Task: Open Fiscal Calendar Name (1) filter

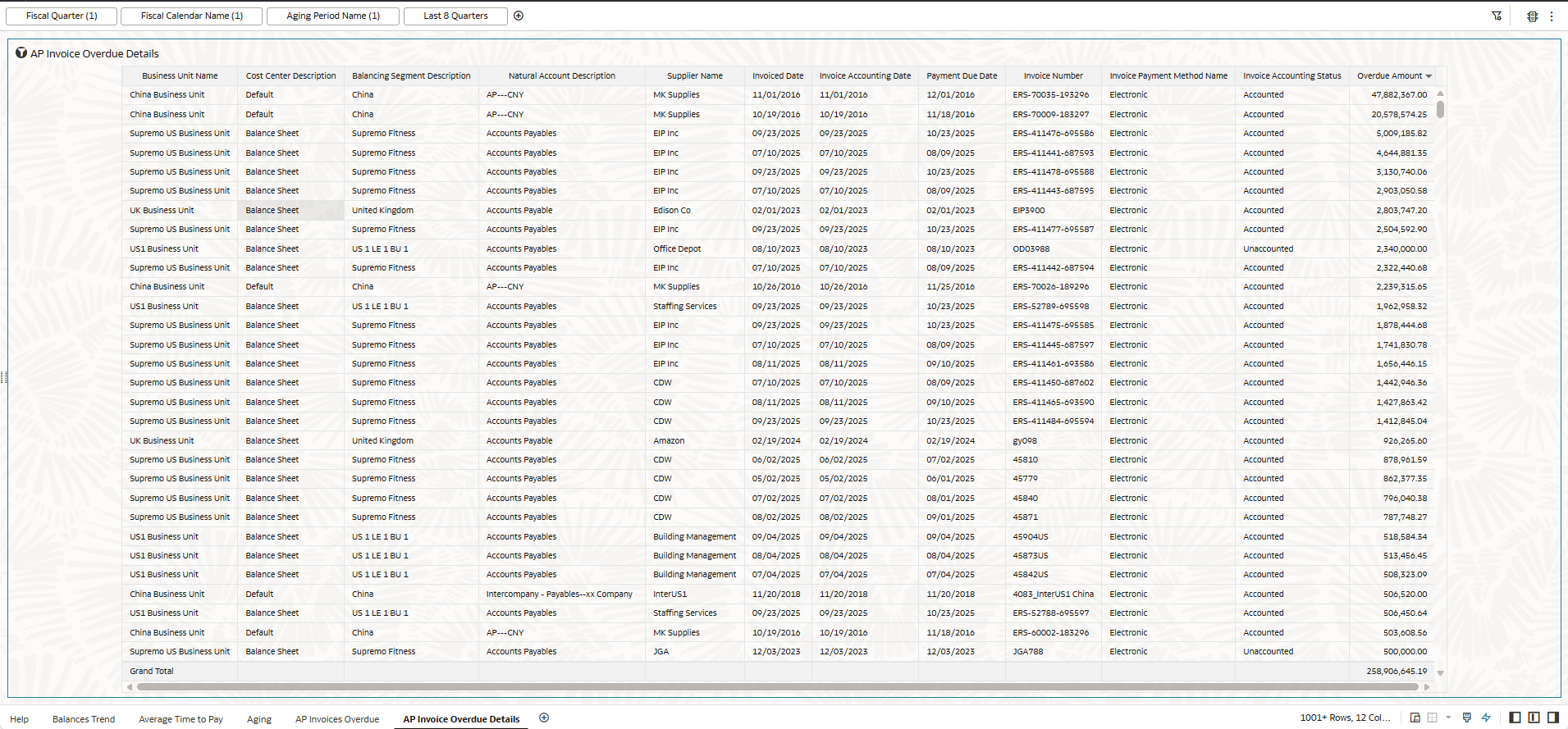Action: [191, 16]
